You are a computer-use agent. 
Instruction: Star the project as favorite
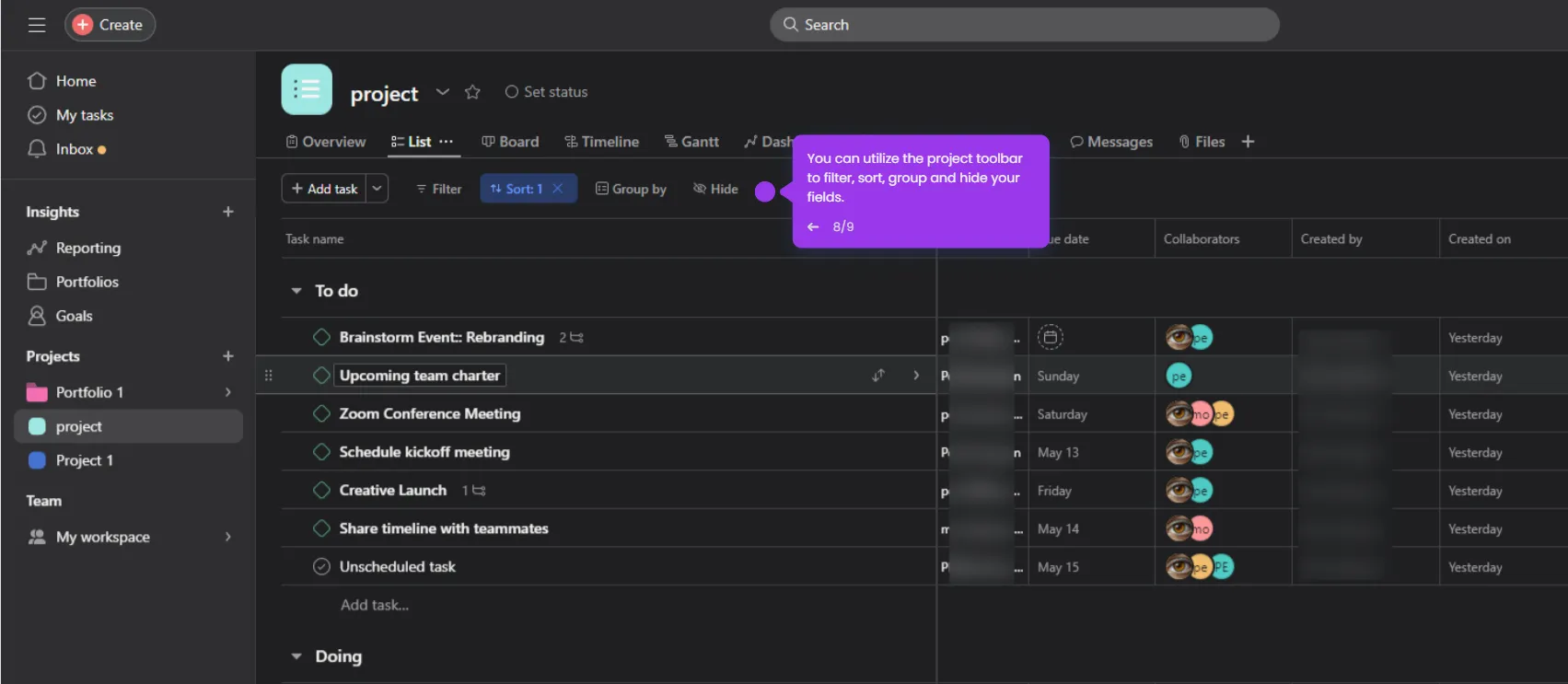(472, 92)
